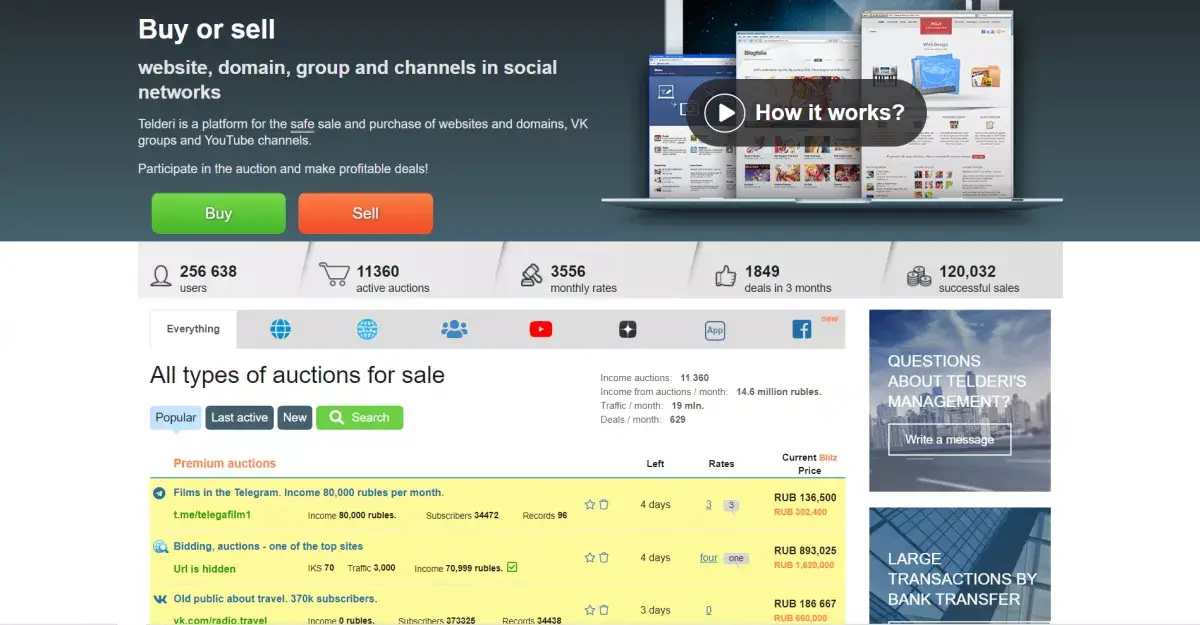This screenshot has width=1200, height=625.
Task: Select the Facebook tab marked new
Action: click(x=802, y=329)
